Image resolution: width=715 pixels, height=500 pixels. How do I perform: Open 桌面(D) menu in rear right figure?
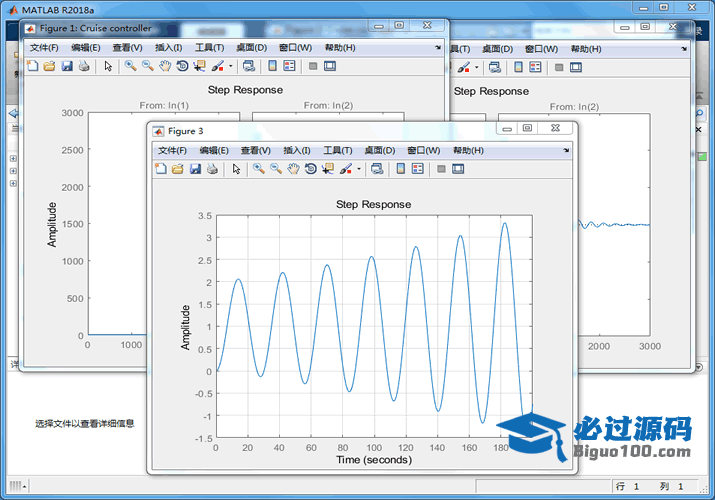498,49
